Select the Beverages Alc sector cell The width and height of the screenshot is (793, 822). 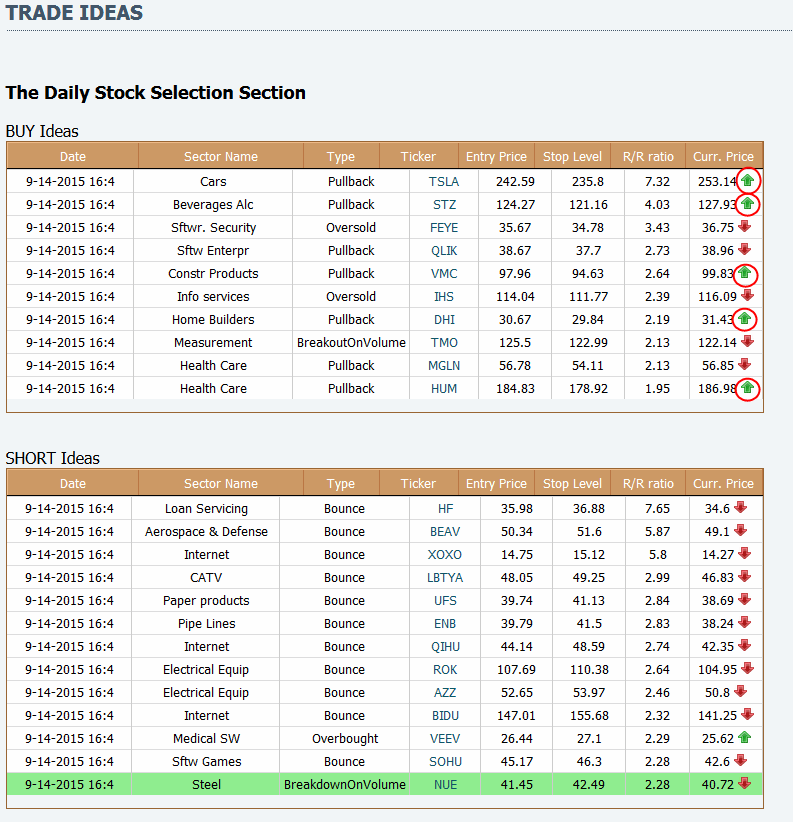213,204
